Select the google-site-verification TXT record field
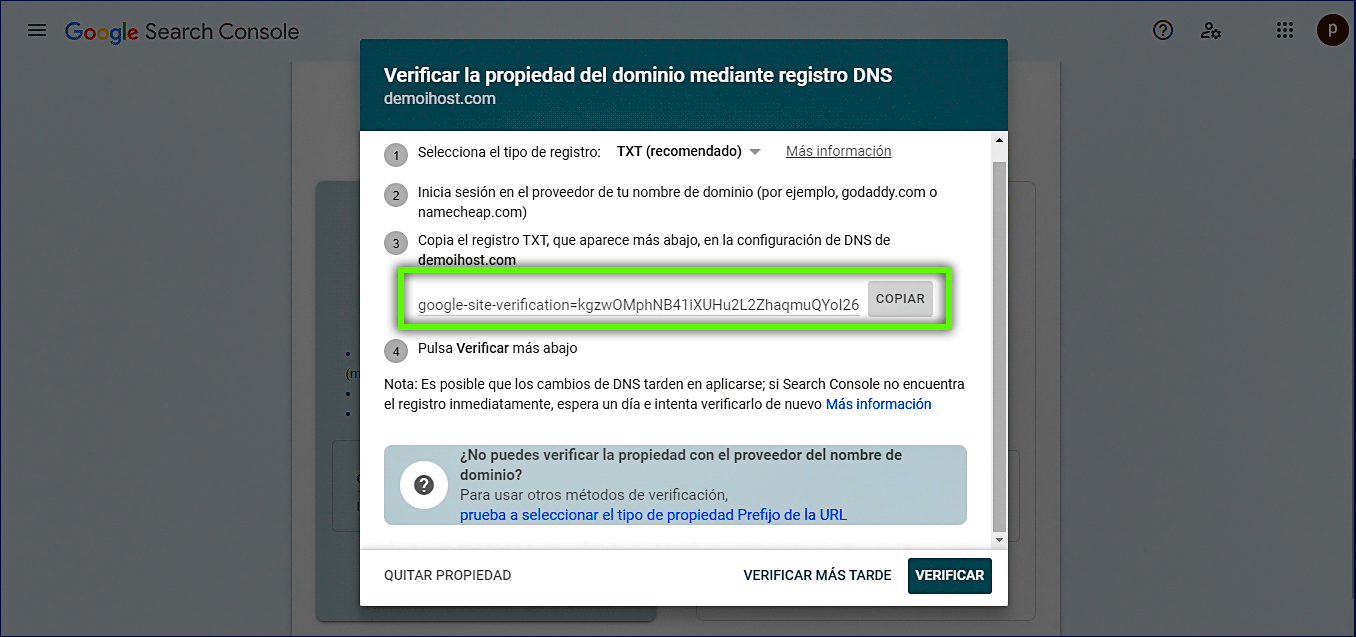The image size is (1356, 637). coord(638,304)
